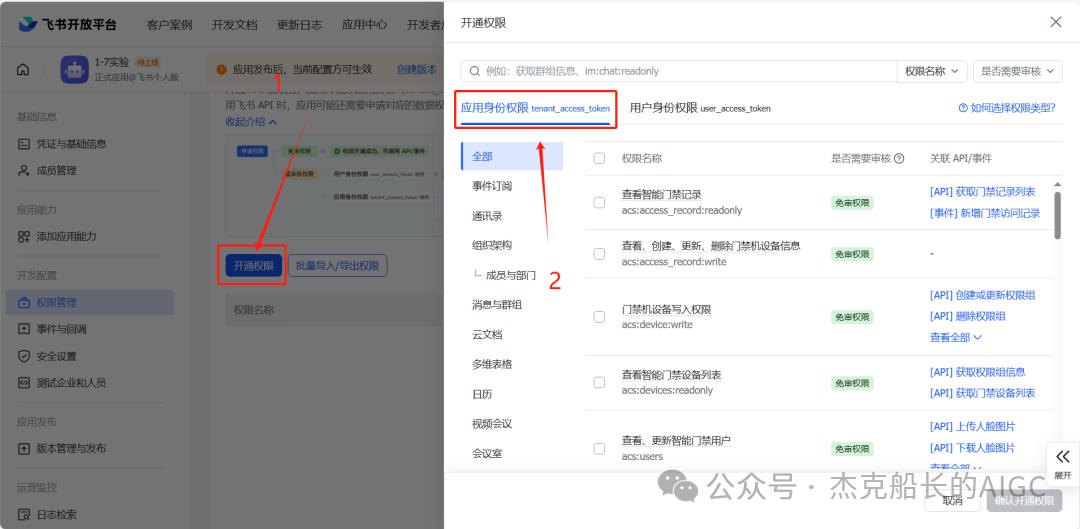Collapse the intro via 收起介绍

[x=251, y=122]
